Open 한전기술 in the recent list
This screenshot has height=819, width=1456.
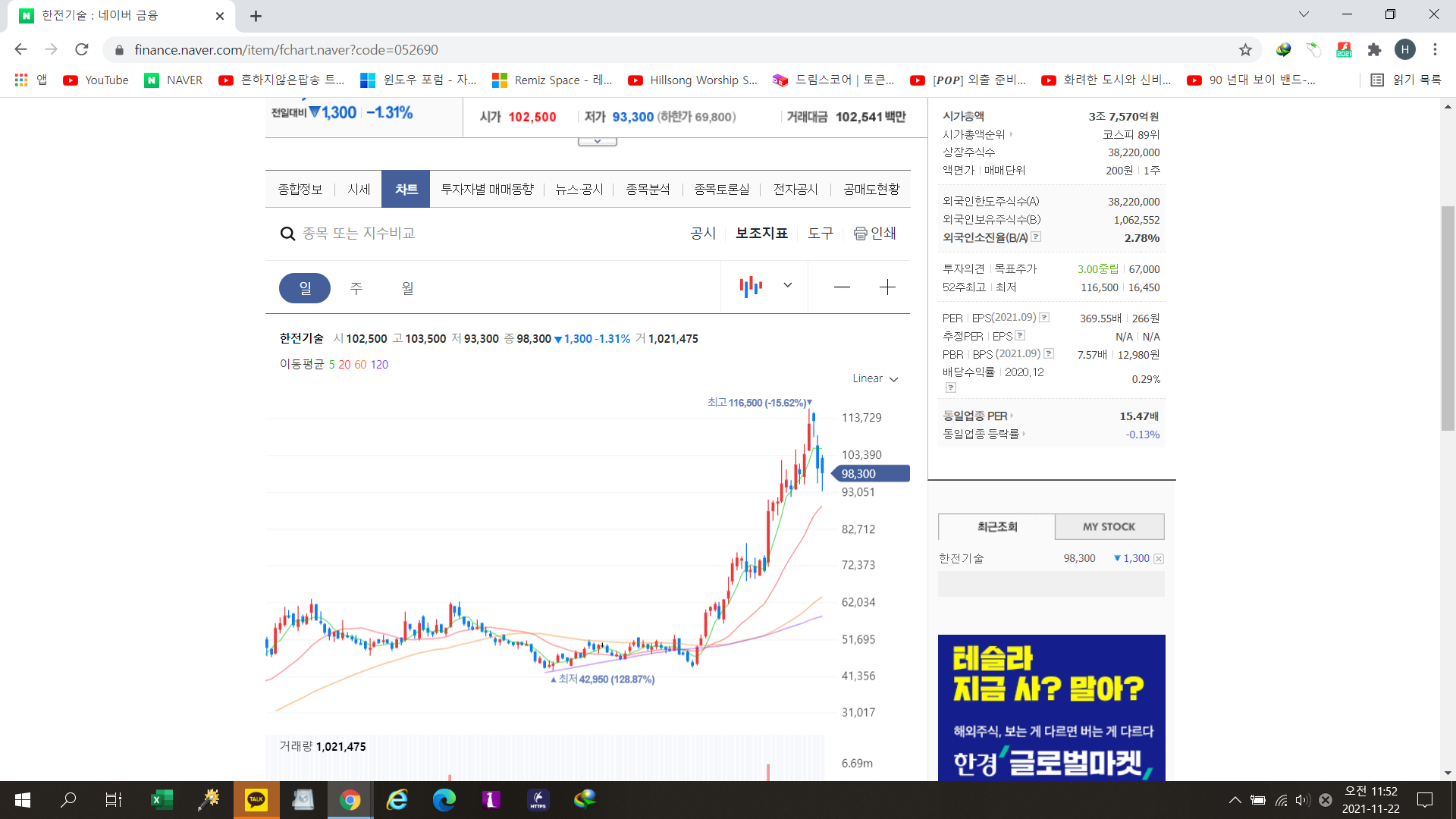(x=961, y=558)
